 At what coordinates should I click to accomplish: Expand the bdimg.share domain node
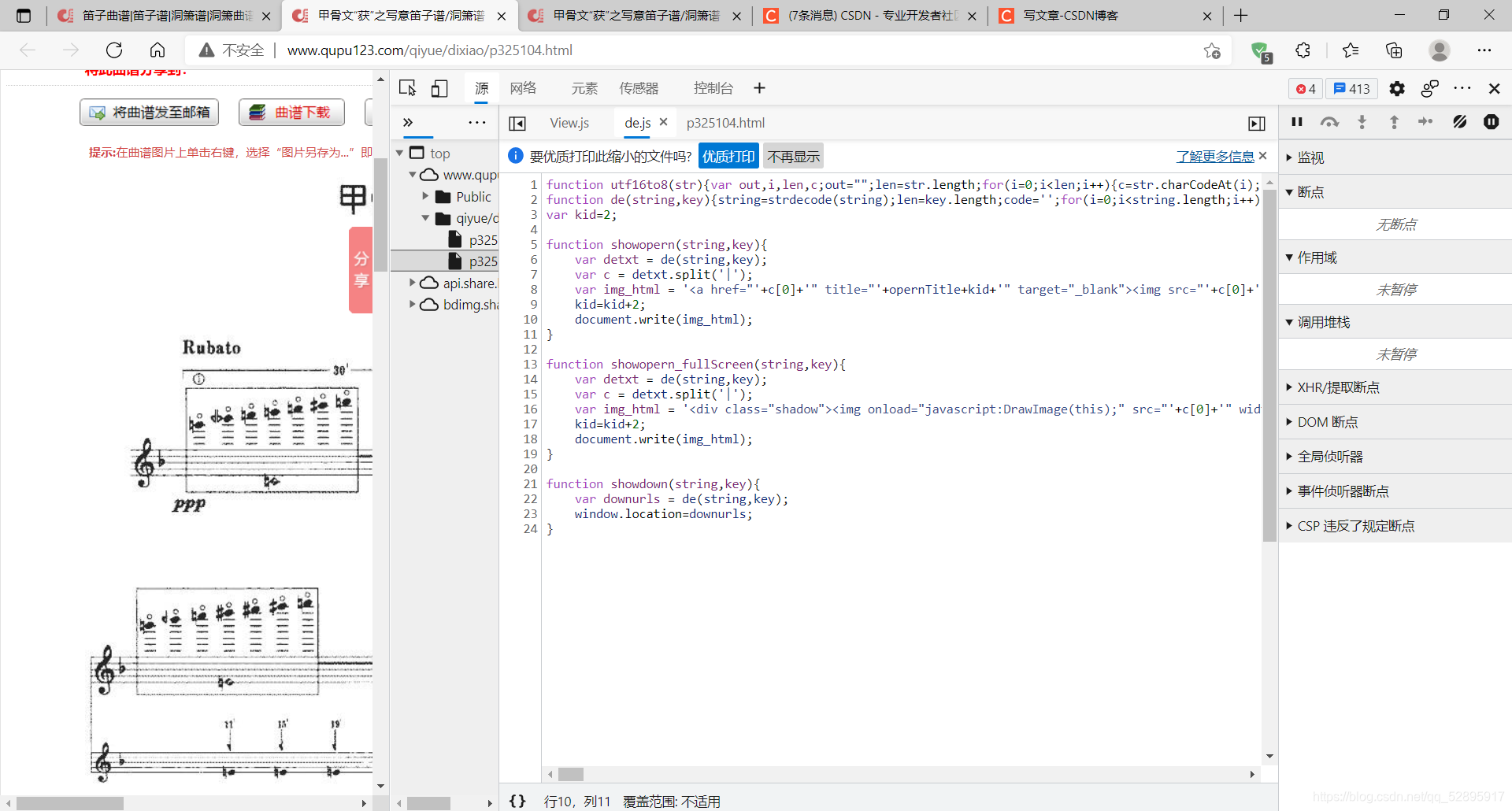413,304
